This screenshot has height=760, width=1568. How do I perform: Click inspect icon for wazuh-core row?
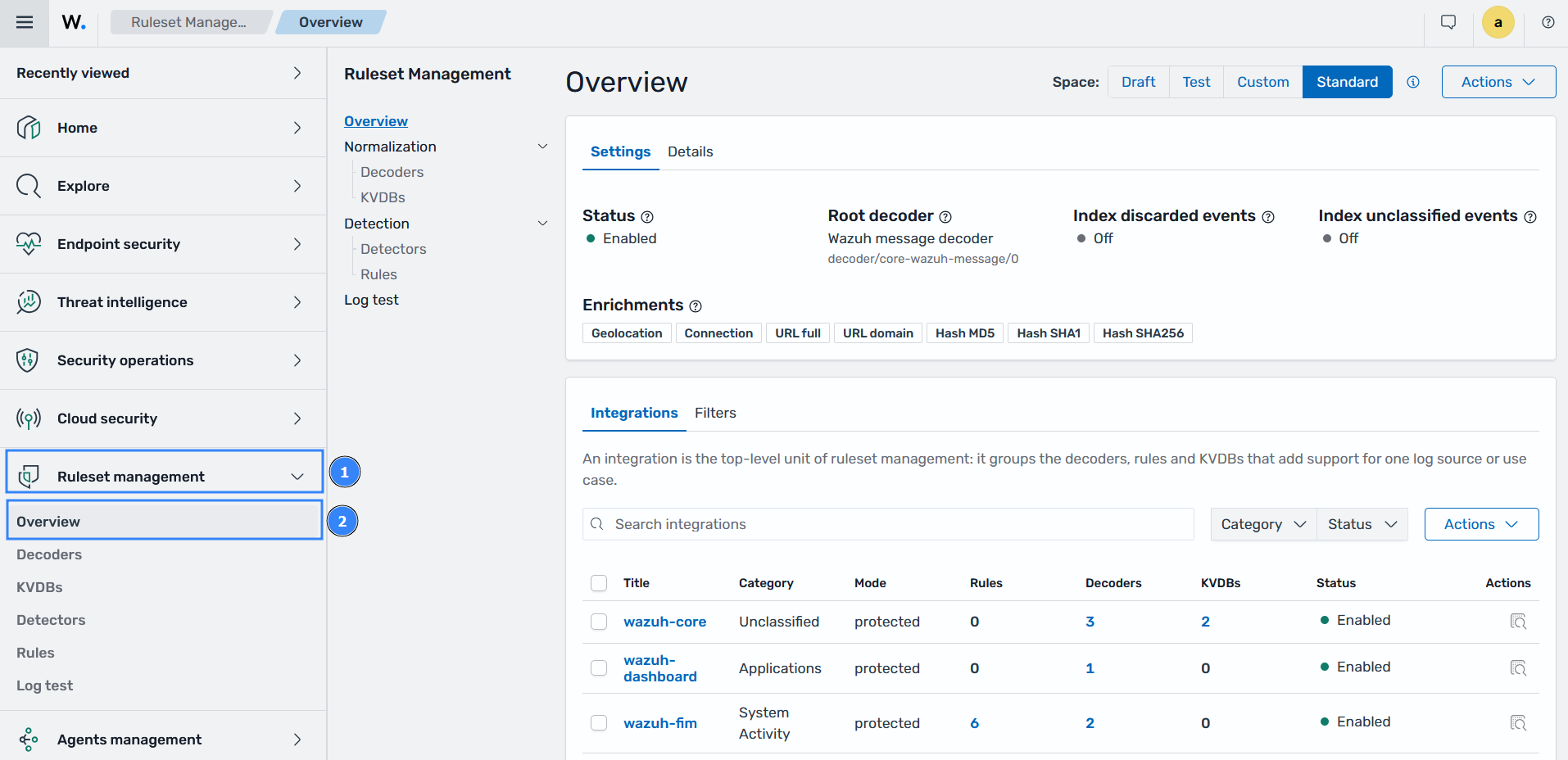pyautogui.click(x=1518, y=622)
